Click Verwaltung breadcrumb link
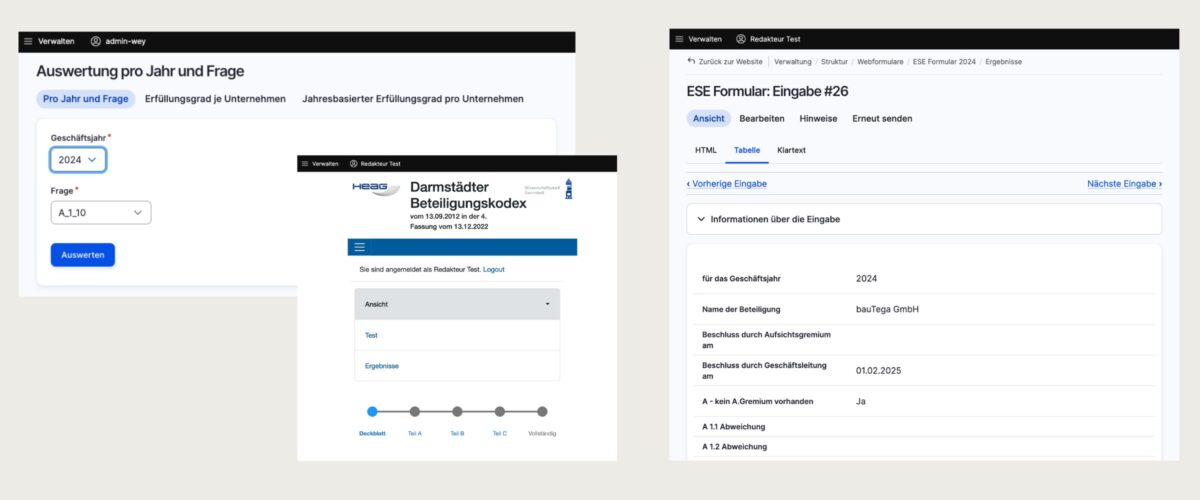This screenshot has width=1200, height=500. (x=793, y=62)
